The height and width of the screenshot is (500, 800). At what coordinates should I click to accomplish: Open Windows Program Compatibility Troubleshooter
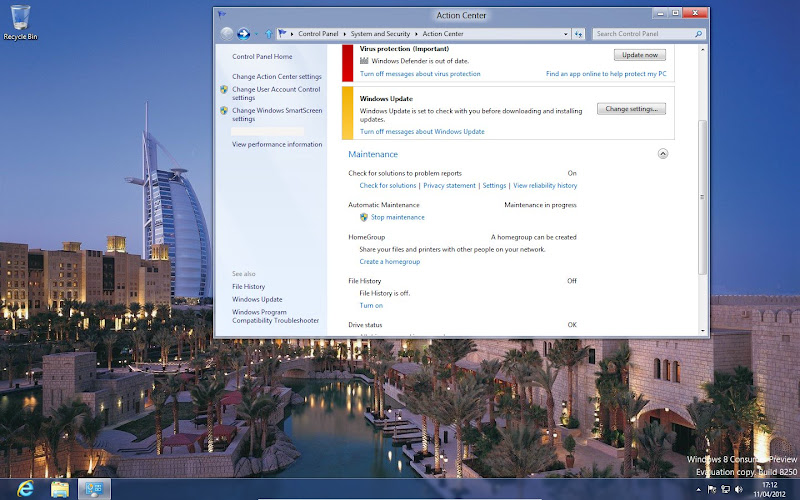(276, 316)
